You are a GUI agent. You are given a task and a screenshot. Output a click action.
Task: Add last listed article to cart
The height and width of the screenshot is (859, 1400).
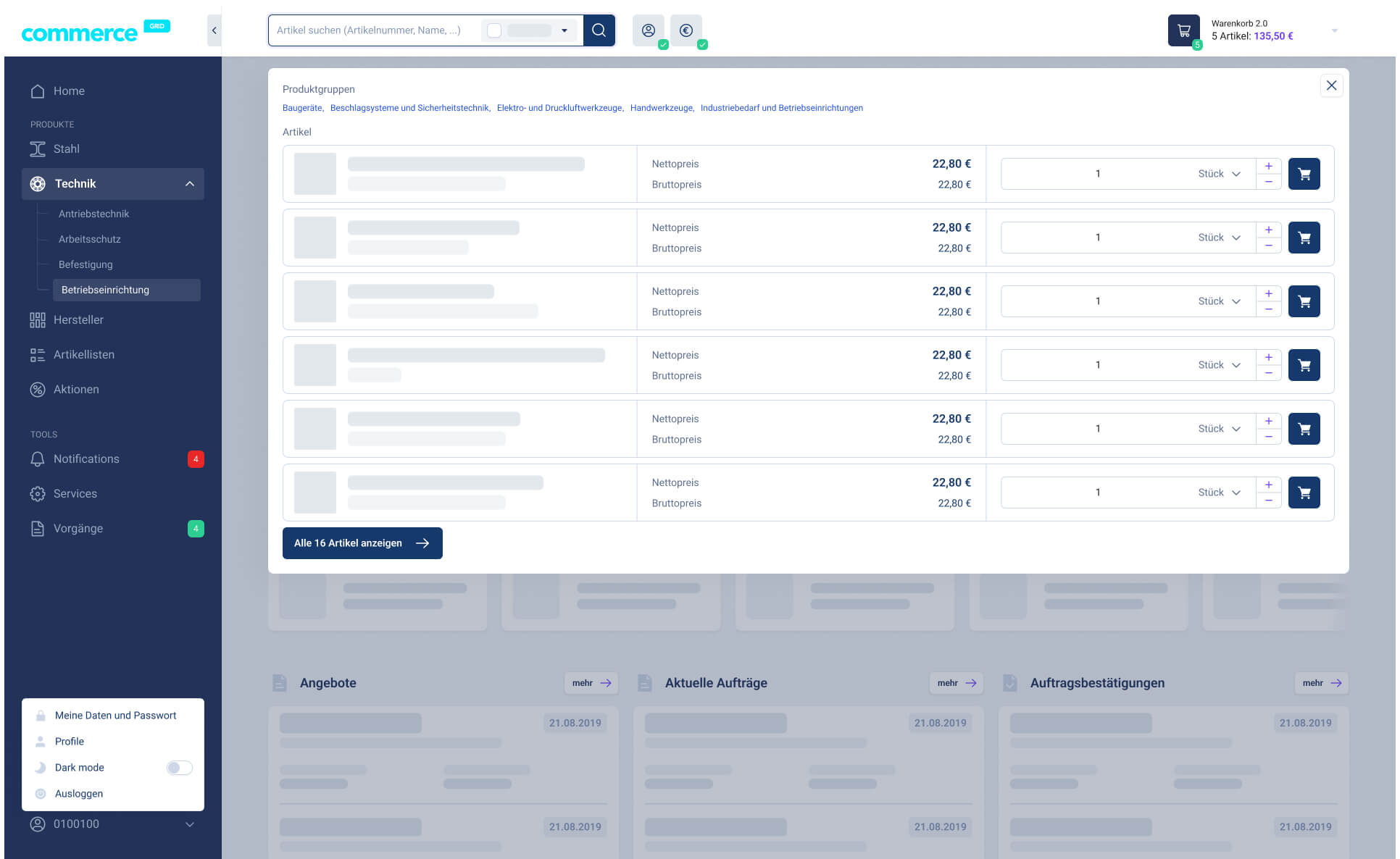tap(1304, 493)
